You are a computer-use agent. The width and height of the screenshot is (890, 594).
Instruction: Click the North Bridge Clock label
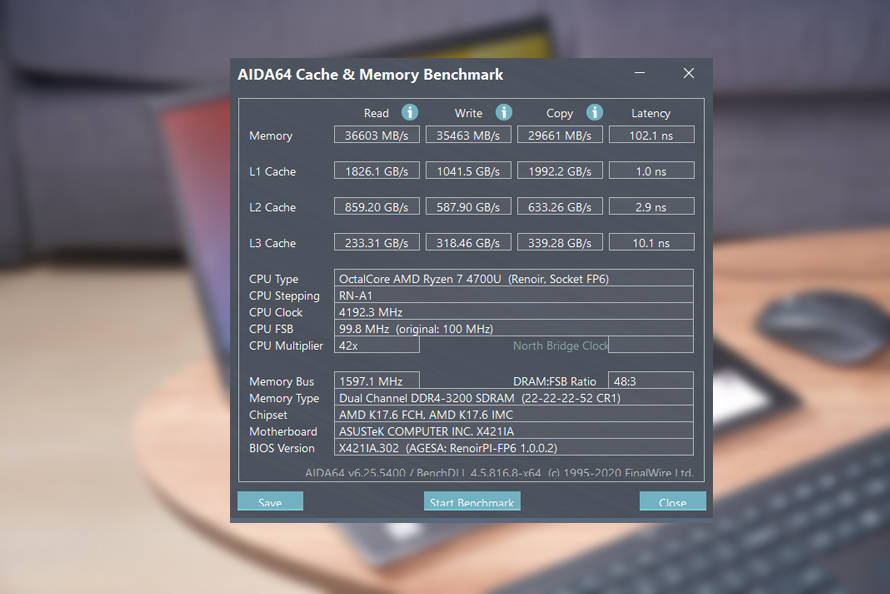(560, 346)
